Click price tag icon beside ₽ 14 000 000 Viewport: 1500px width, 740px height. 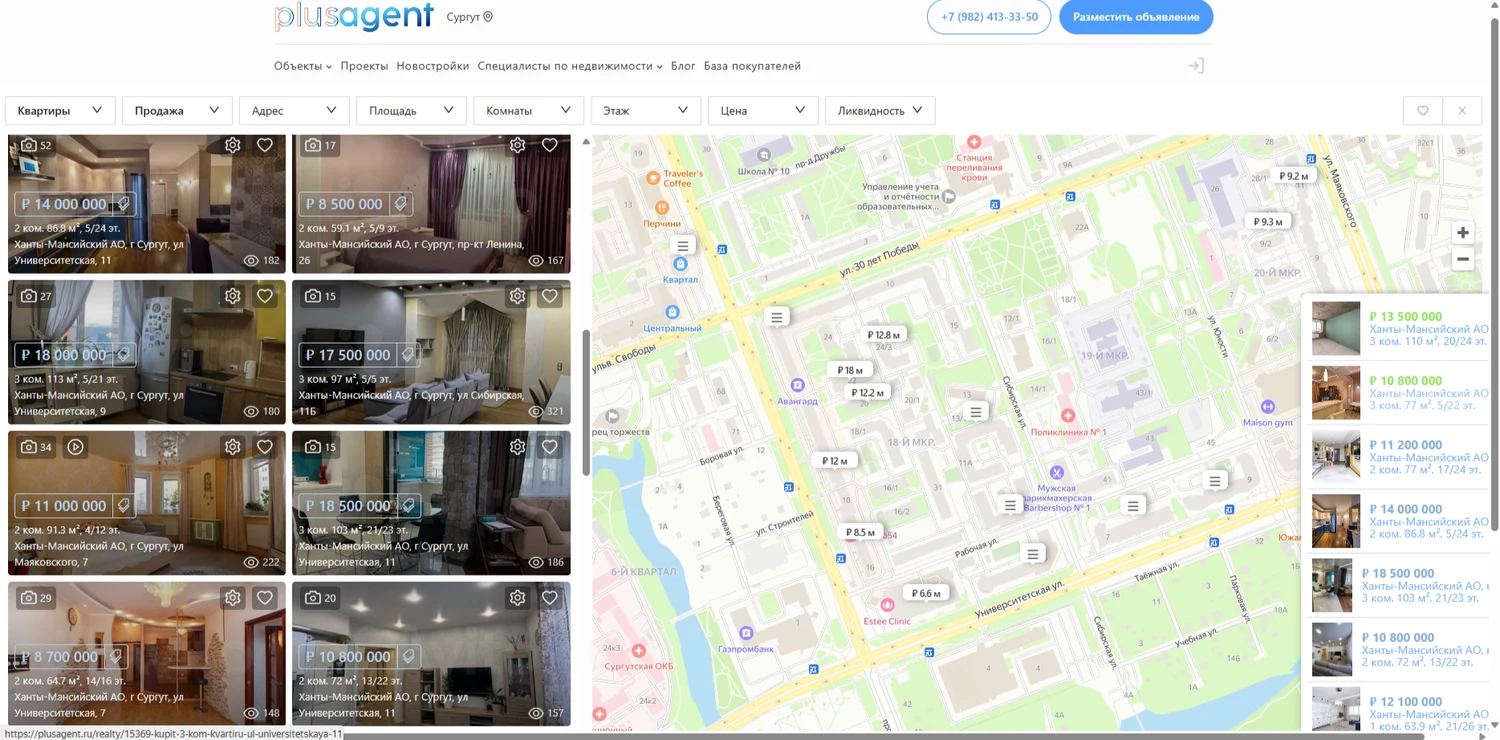124,204
